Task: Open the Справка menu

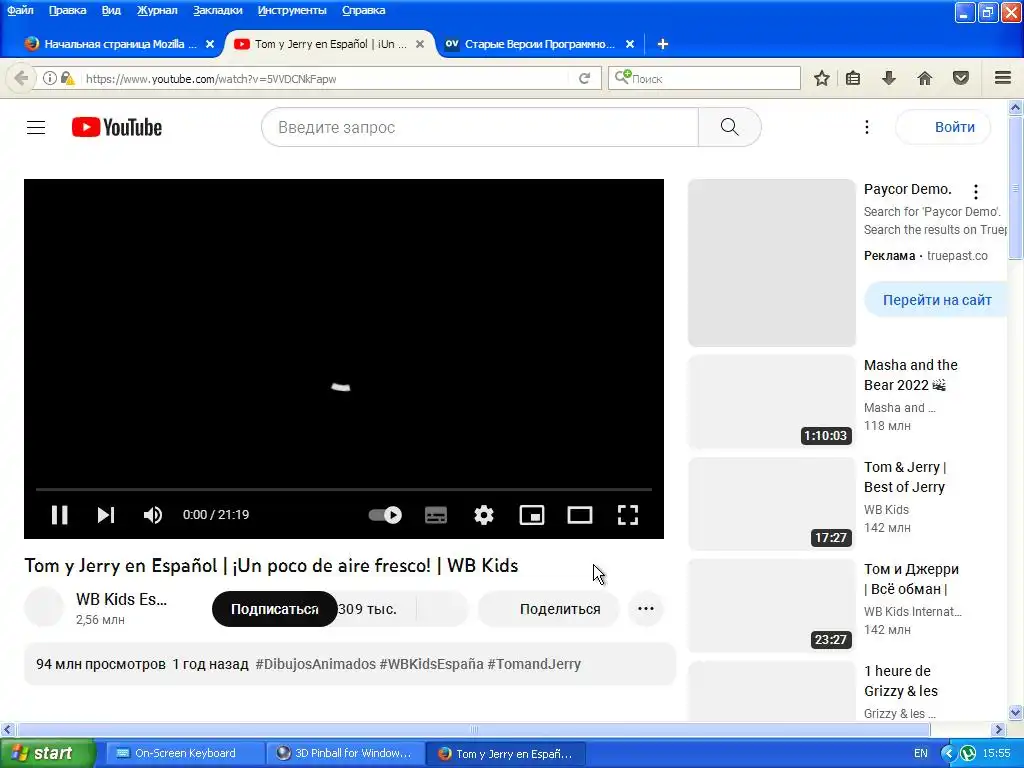Action: (x=363, y=10)
